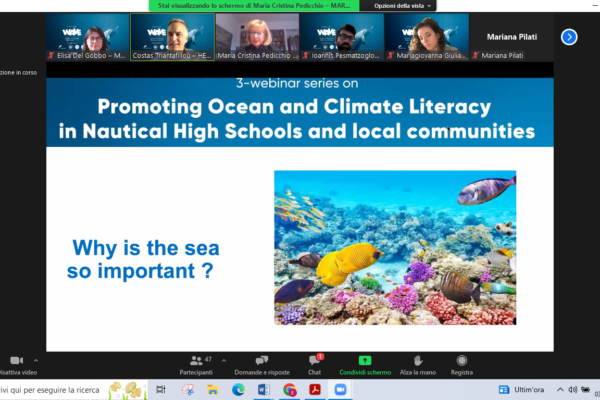Show next participants with blue arrow

[569, 37]
